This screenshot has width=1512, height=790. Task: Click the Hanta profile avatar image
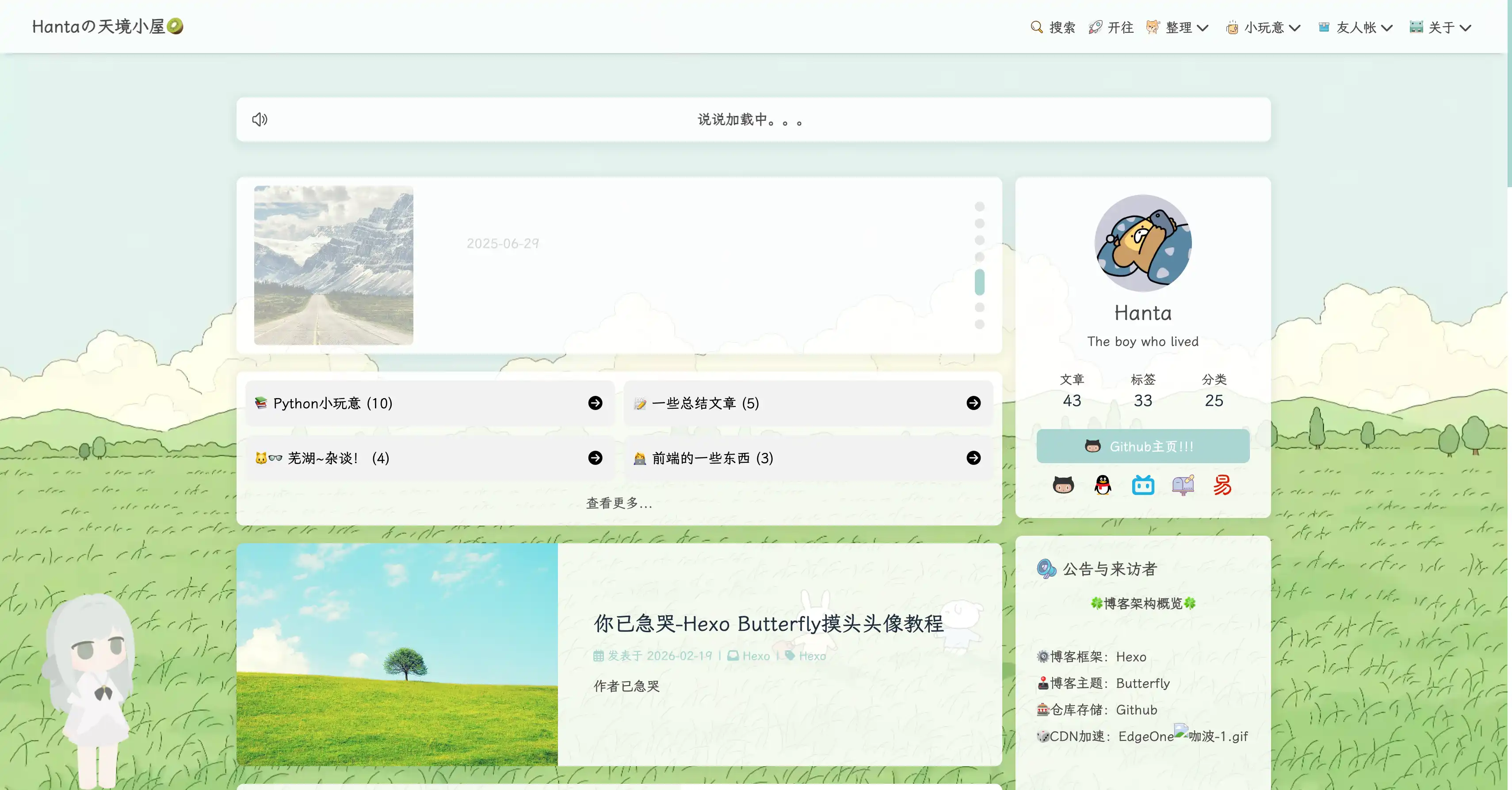pos(1143,243)
